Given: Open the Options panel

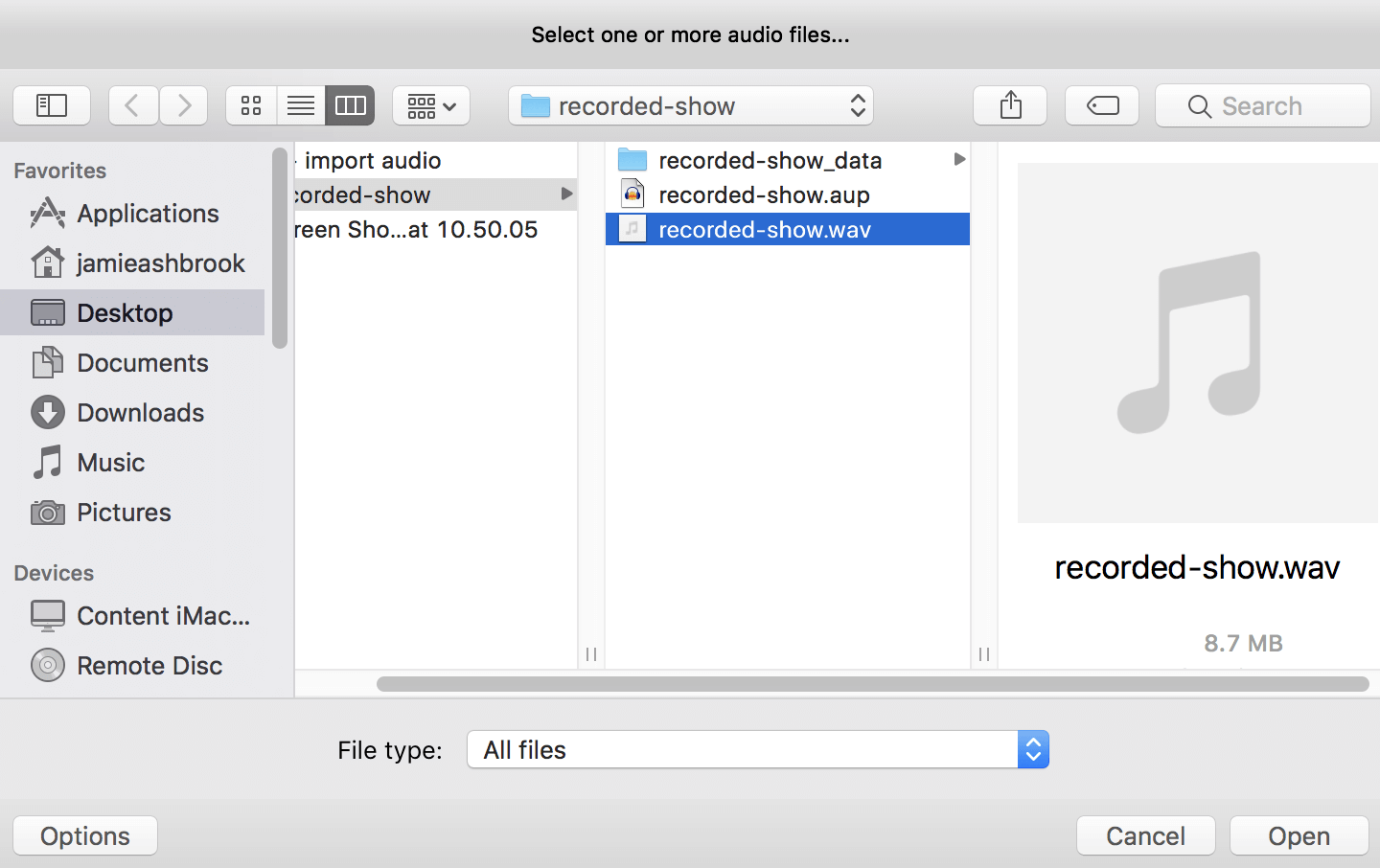Looking at the screenshot, I should coord(84,834).
